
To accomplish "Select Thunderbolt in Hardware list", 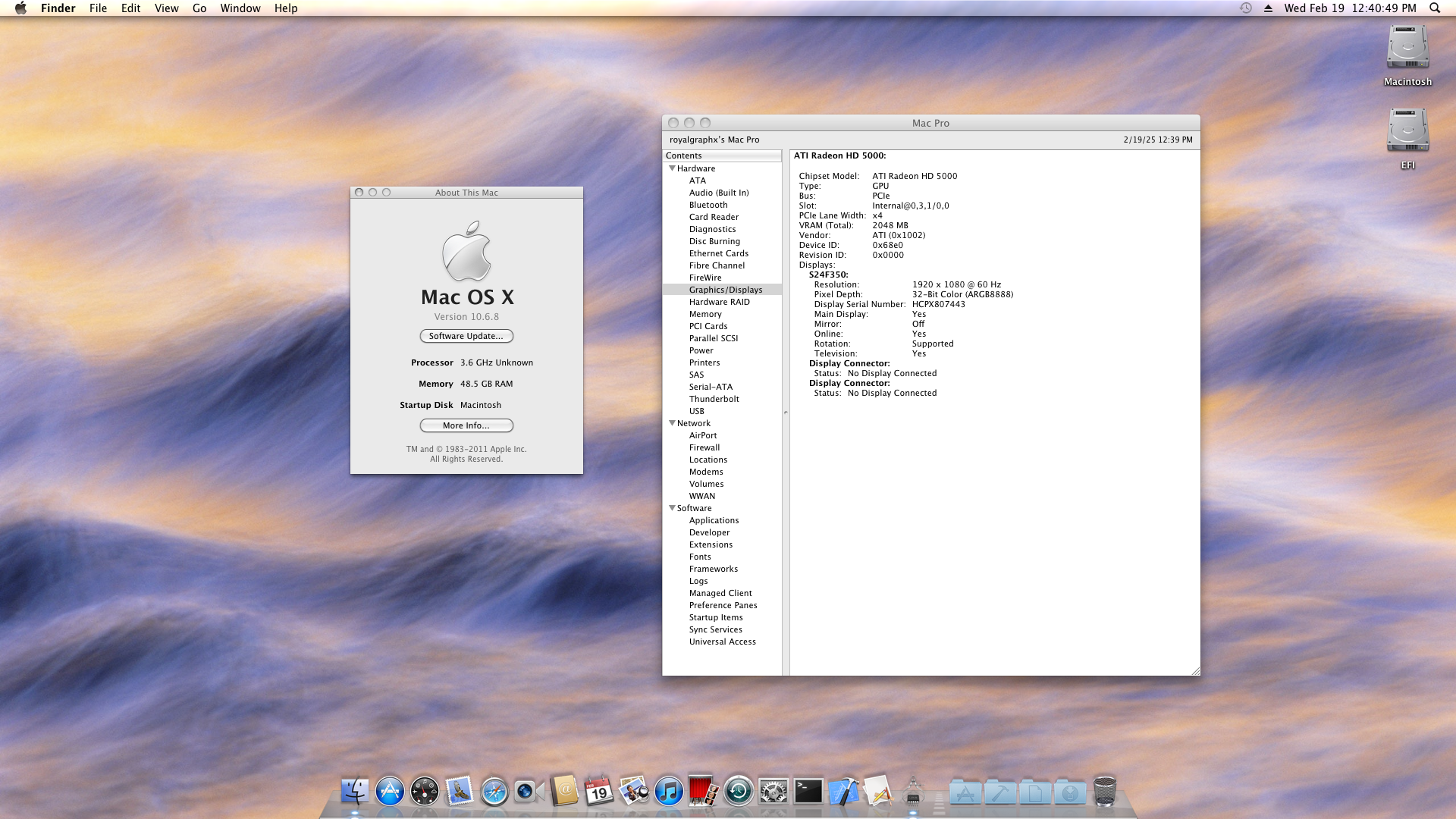I will point(722,399).
